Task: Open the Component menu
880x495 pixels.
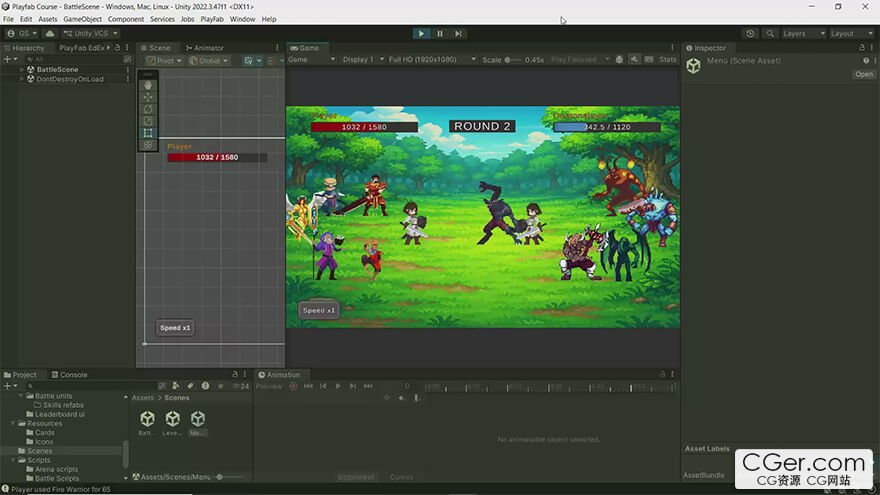Action: click(x=126, y=19)
